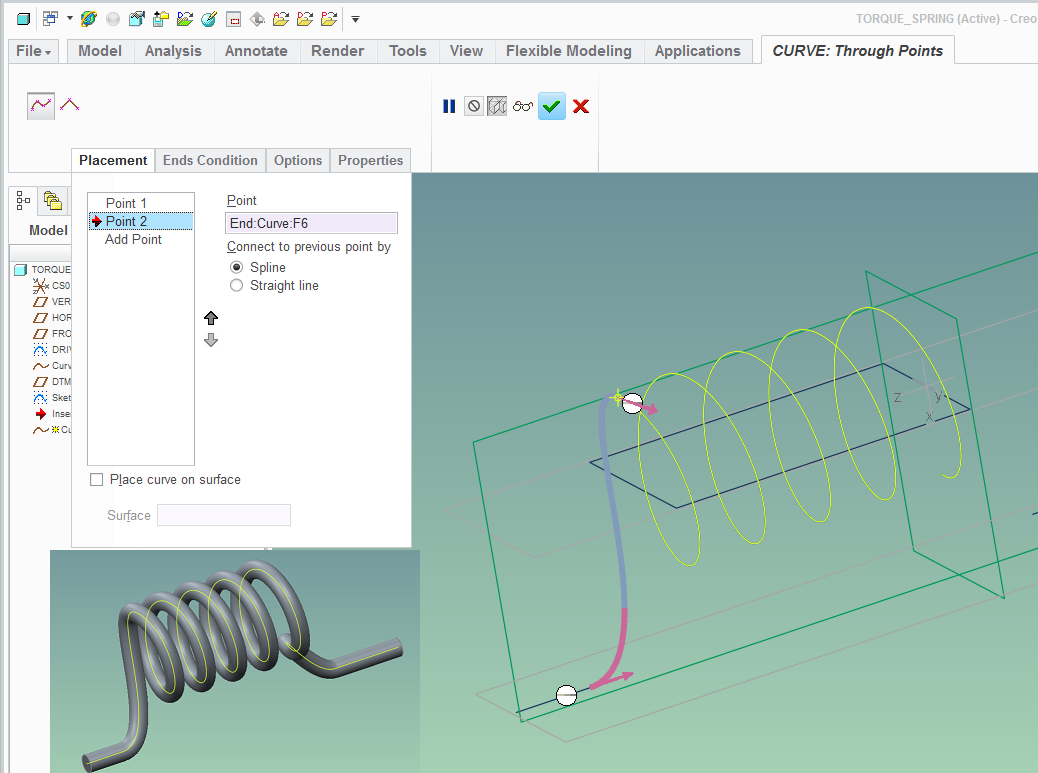Open the Annotate ribbon tab
Image resolution: width=1038 pixels, height=773 pixels.
click(x=256, y=51)
